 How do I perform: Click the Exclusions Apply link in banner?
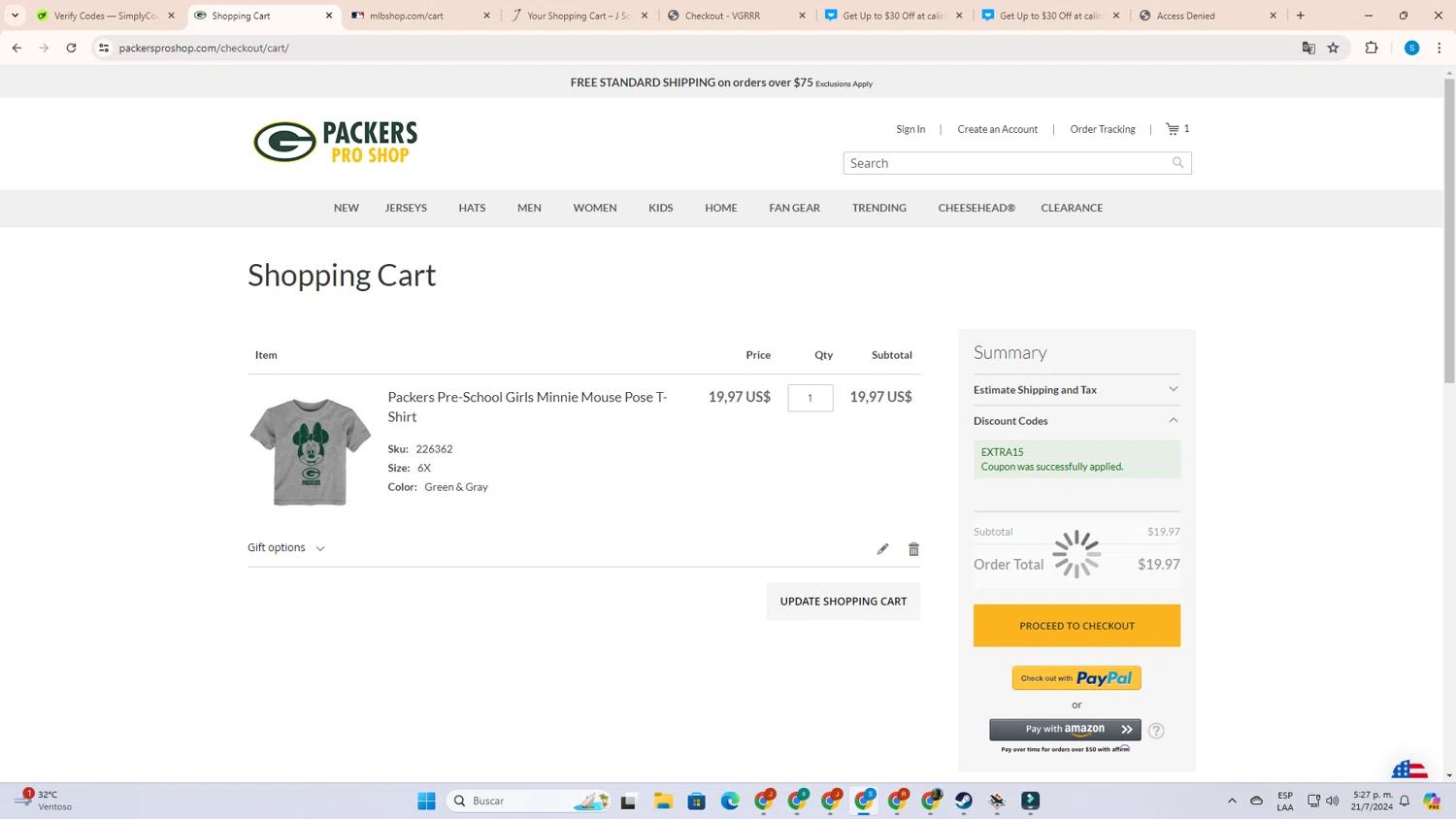coord(844,84)
